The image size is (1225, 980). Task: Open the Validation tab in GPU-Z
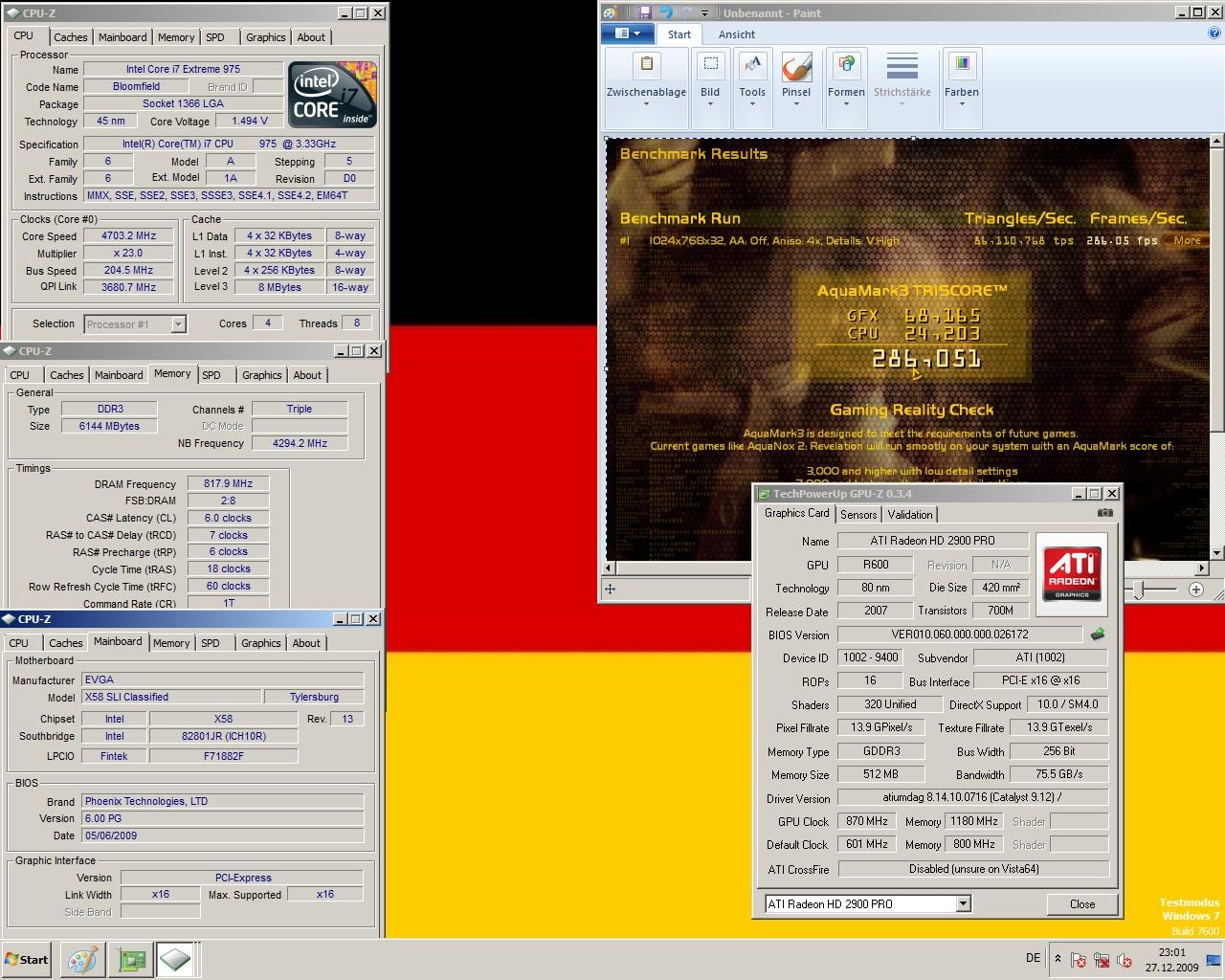910,515
